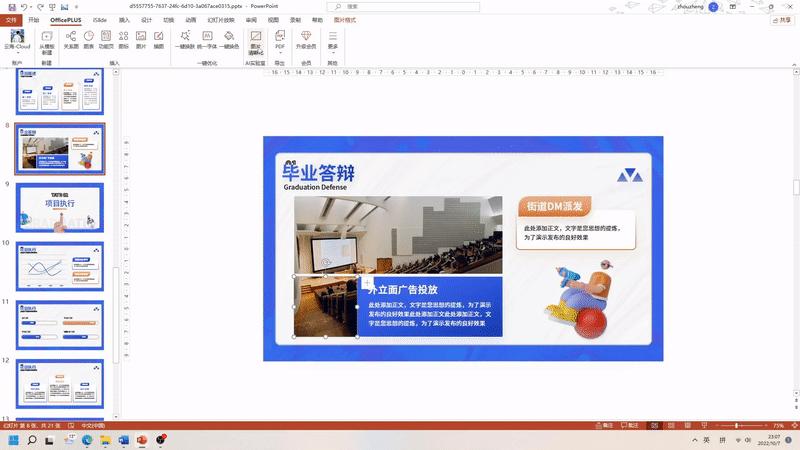Expand the undo history dropdown arrow
Image resolution: width=800 pixels, height=450 pixels.
[31, 7]
